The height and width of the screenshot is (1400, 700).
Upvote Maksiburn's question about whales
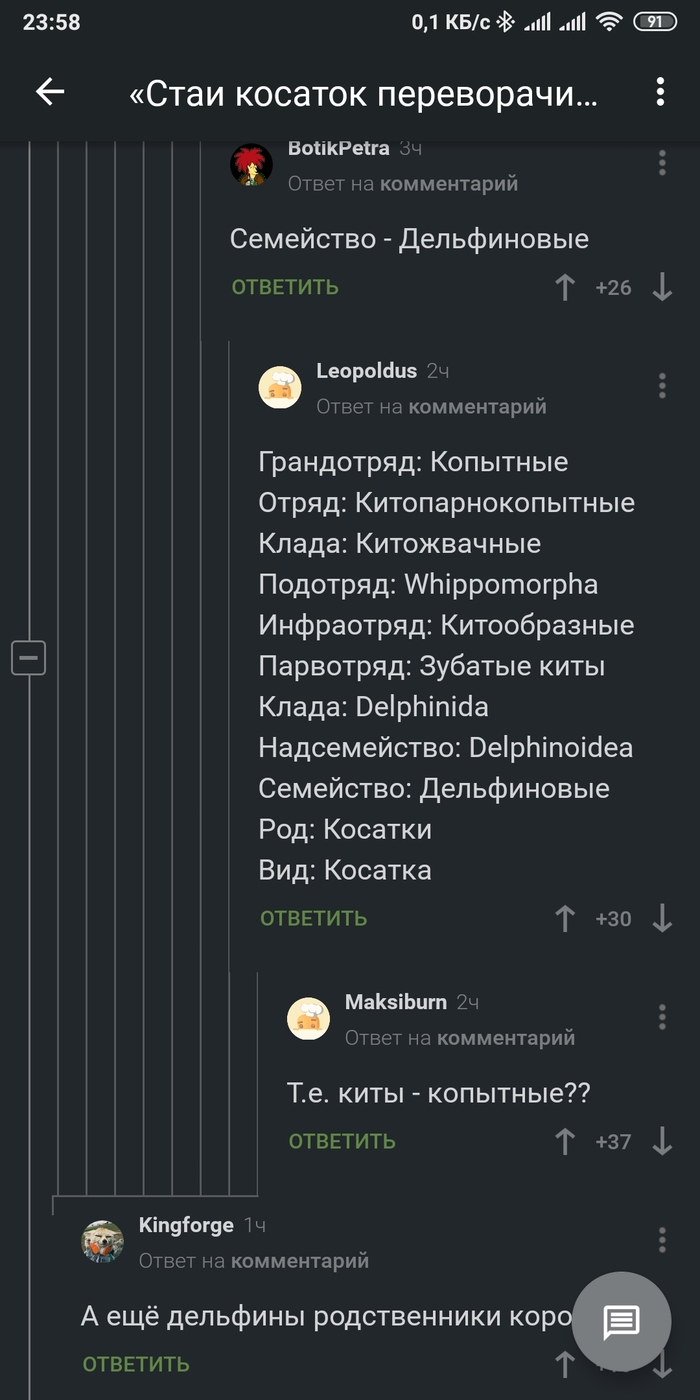pos(566,1141)
